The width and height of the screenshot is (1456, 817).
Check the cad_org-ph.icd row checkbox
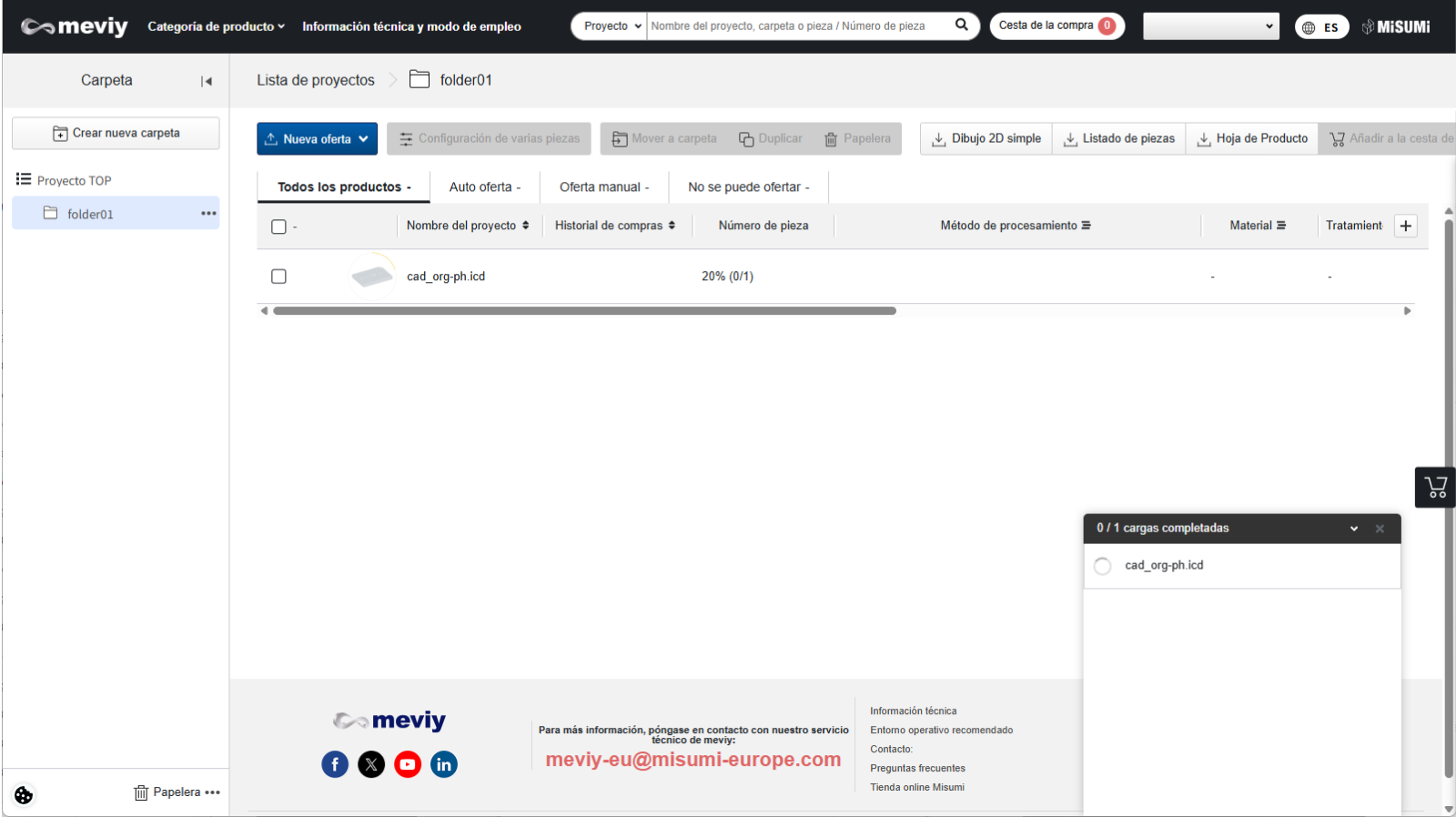[279, 277]
